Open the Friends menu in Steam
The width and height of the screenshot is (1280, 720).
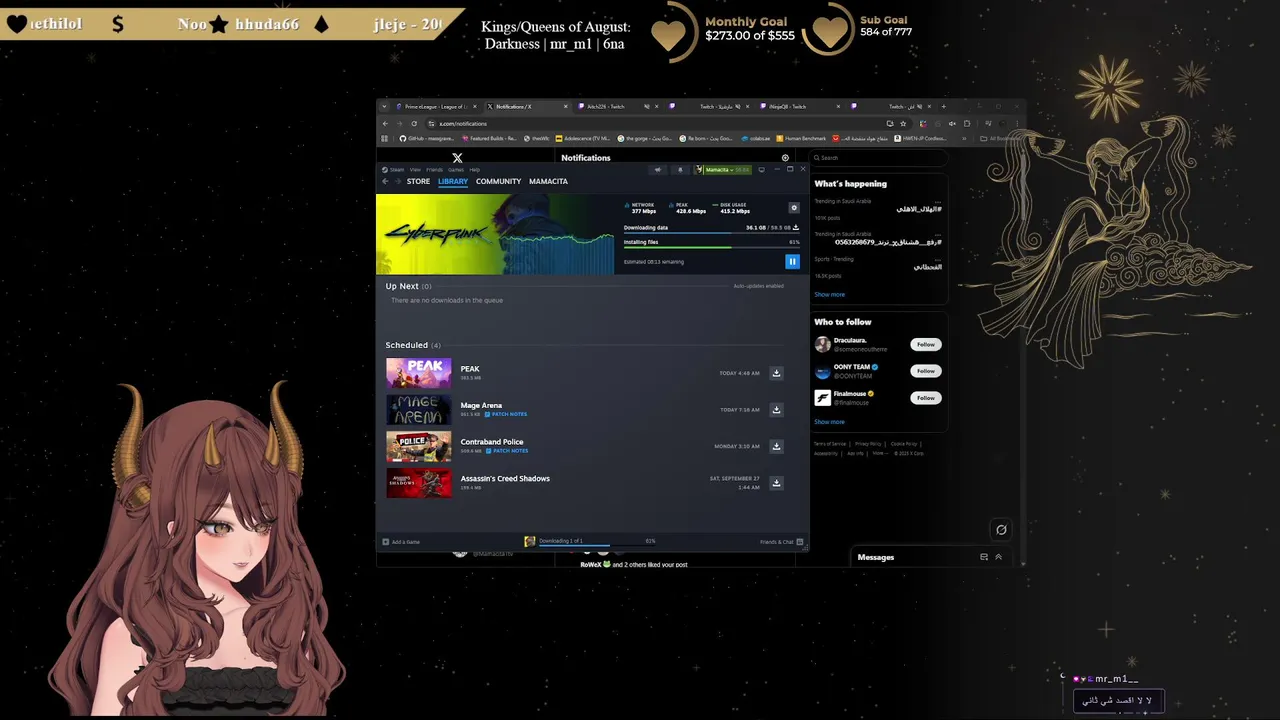(434, 170)
